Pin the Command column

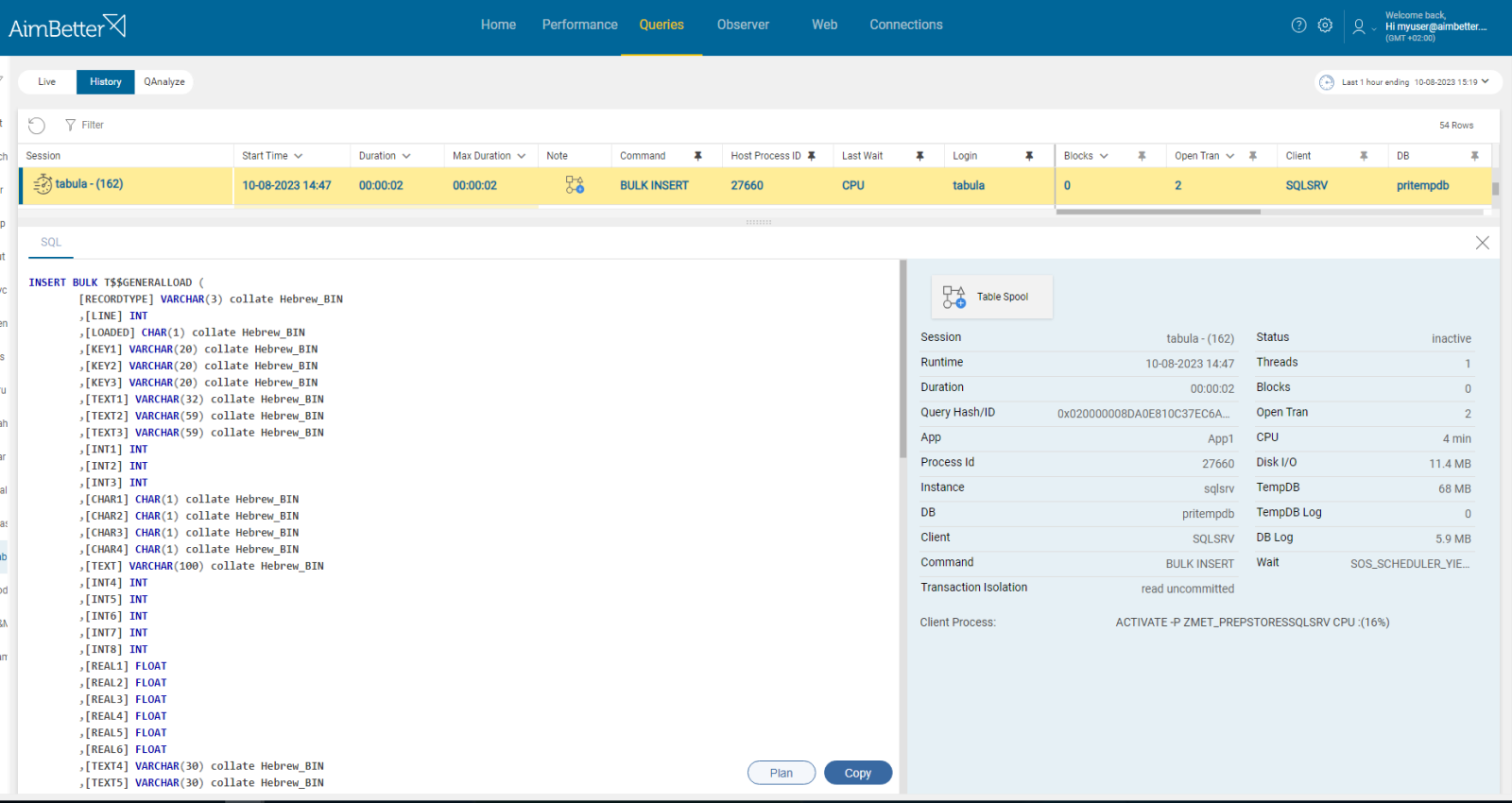coord(698,156)
